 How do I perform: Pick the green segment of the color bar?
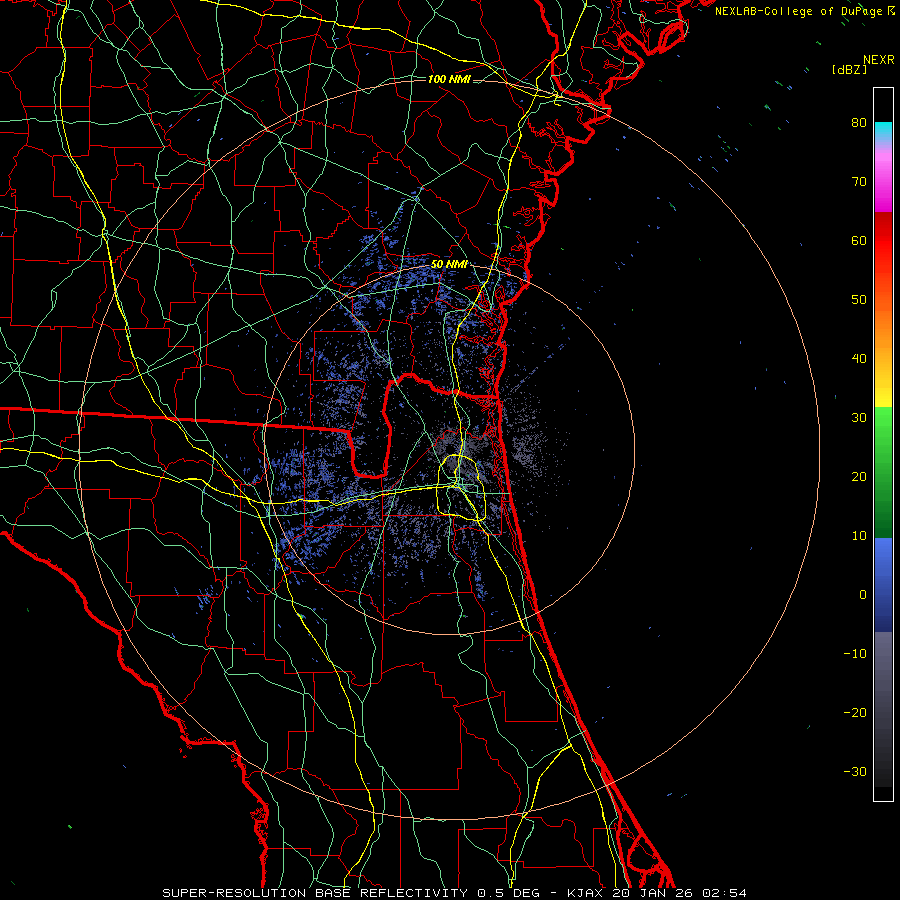883,472
